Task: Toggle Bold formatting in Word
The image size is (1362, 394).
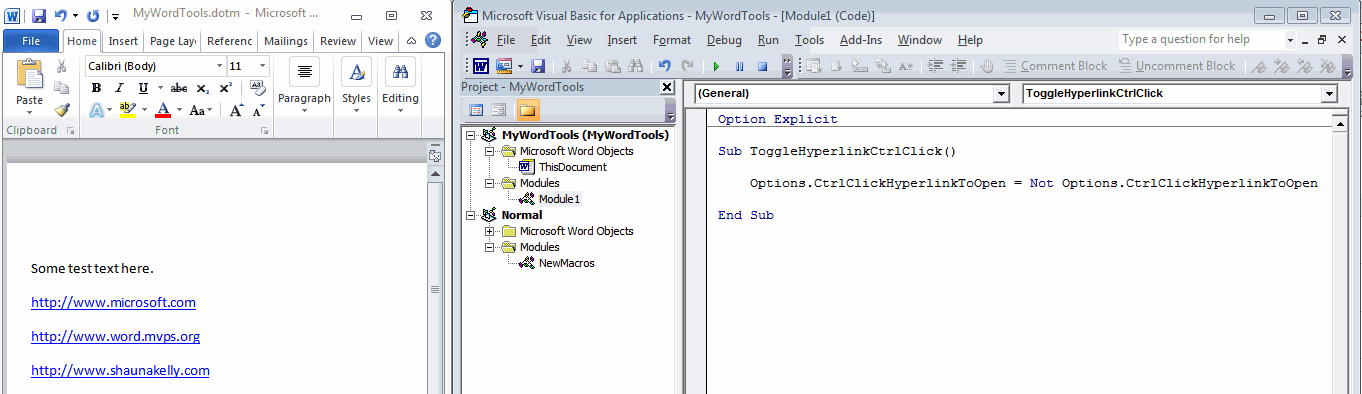Action: [x=97, y=88]
